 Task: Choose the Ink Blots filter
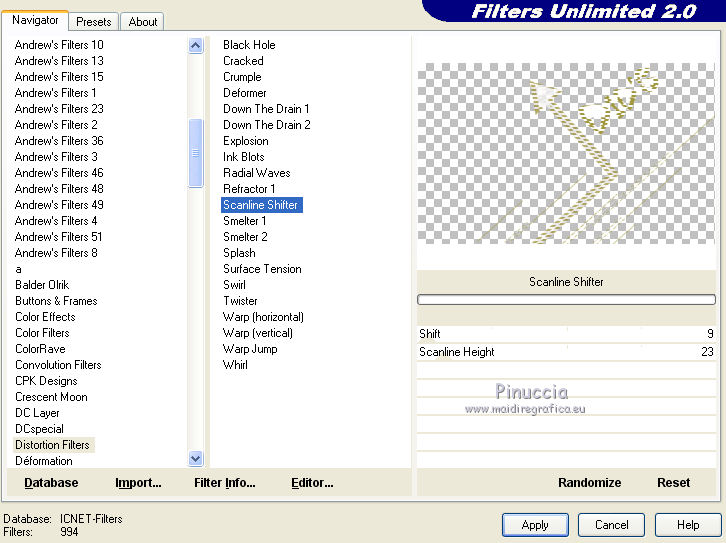click(244, 157)
